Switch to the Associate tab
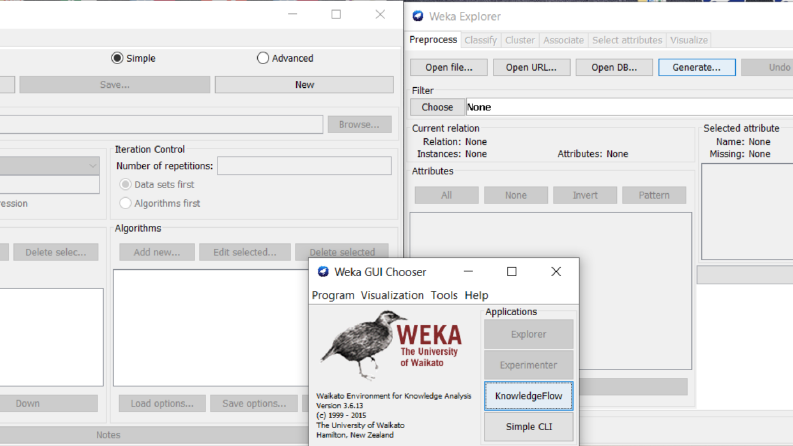 (563, 40)
